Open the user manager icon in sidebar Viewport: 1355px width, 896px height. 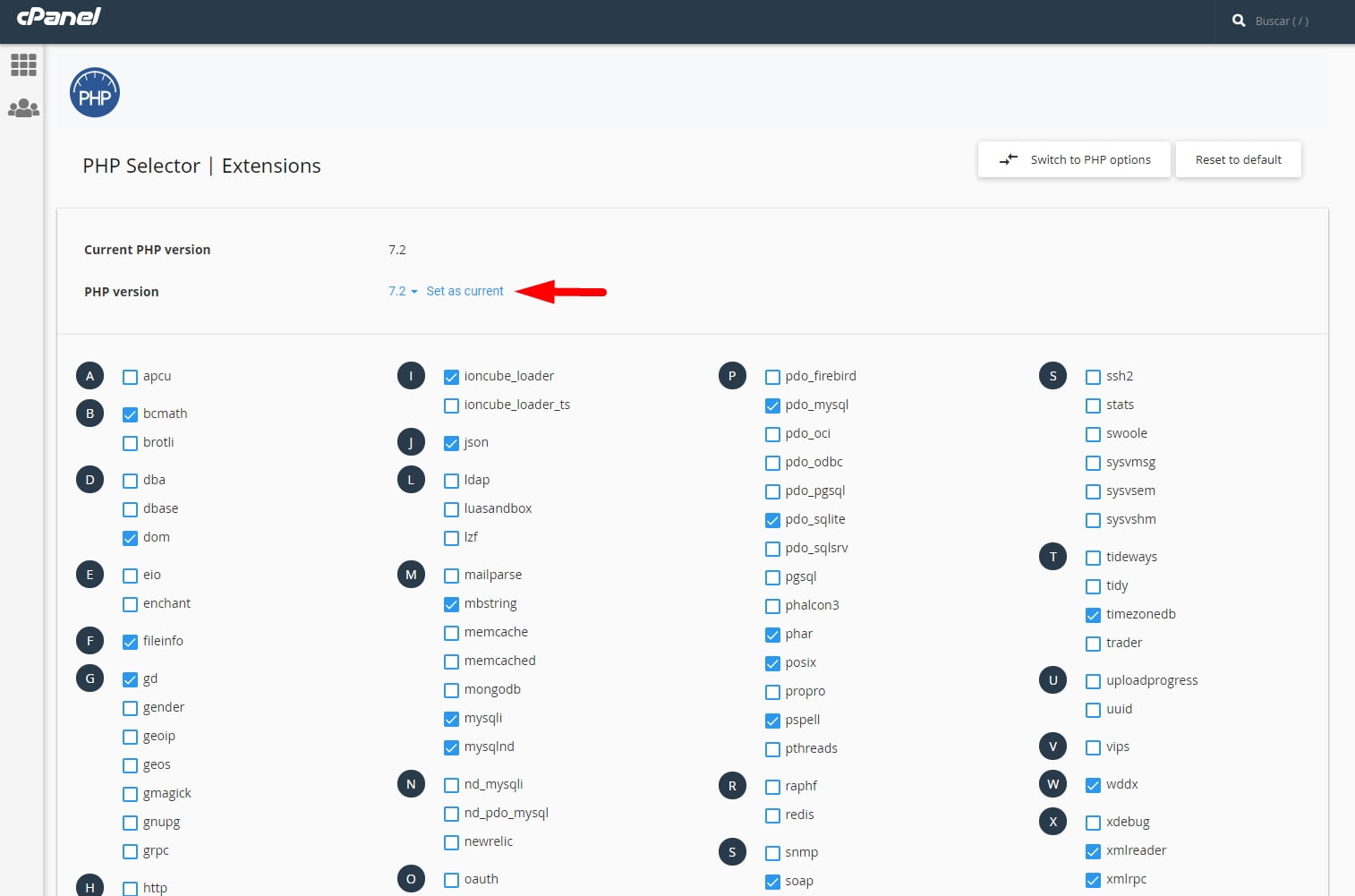click(23, 108)
